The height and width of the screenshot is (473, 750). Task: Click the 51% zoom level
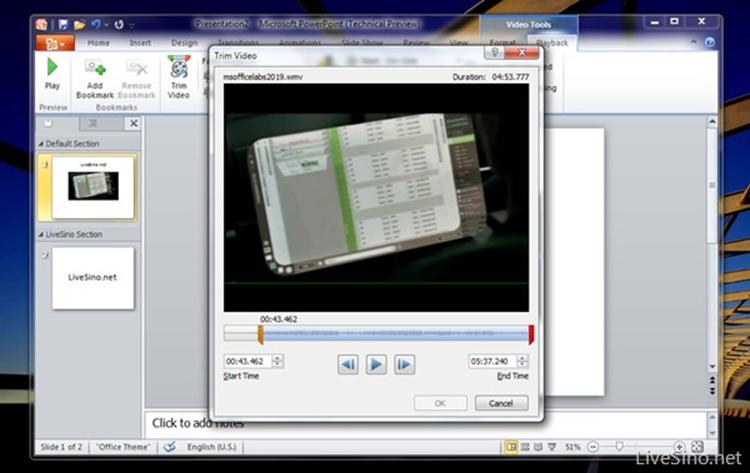click(x=572, y=447)
